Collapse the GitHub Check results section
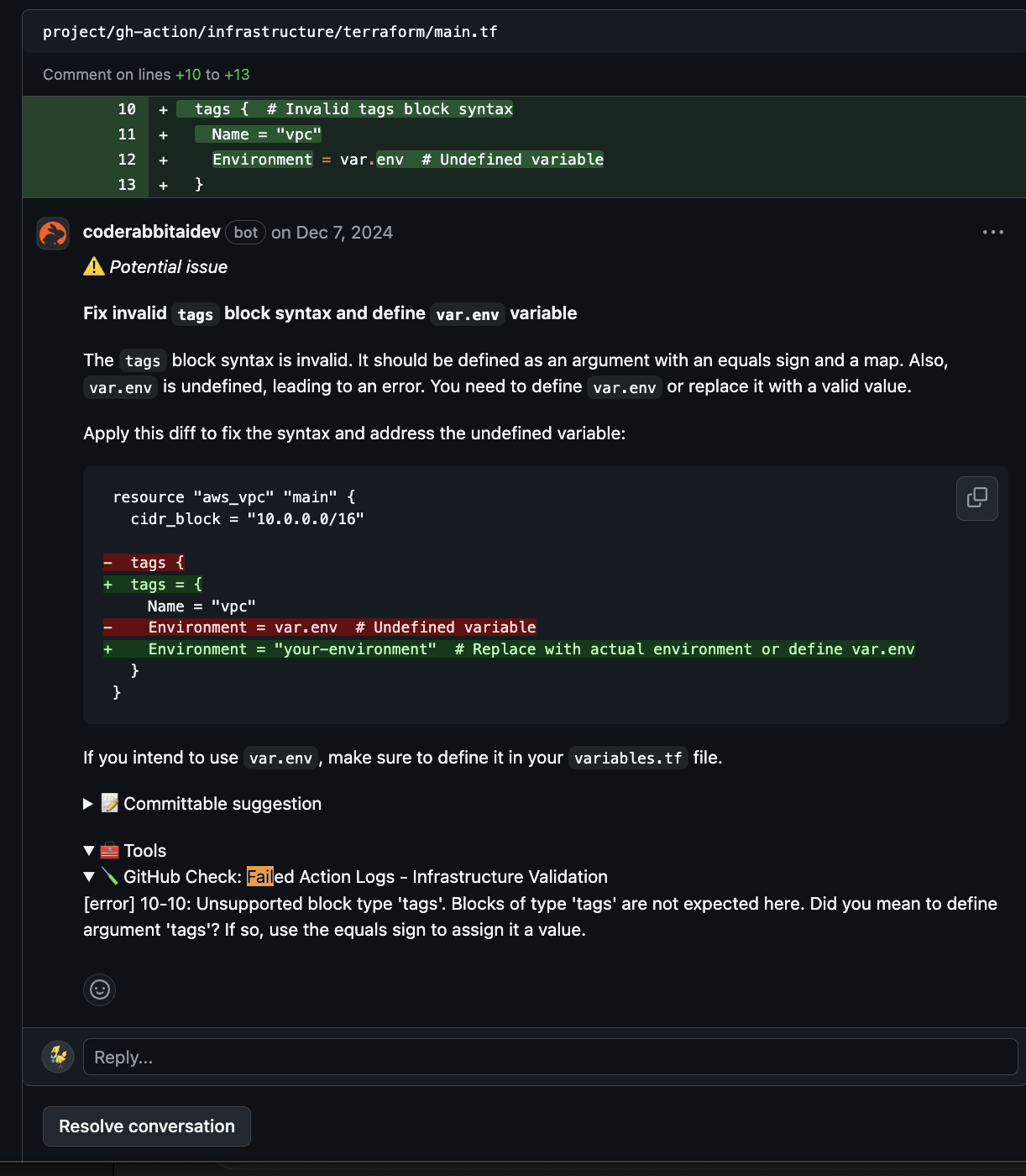The height and width of the screenshot is (1176, 1026). tap(89, 876)
